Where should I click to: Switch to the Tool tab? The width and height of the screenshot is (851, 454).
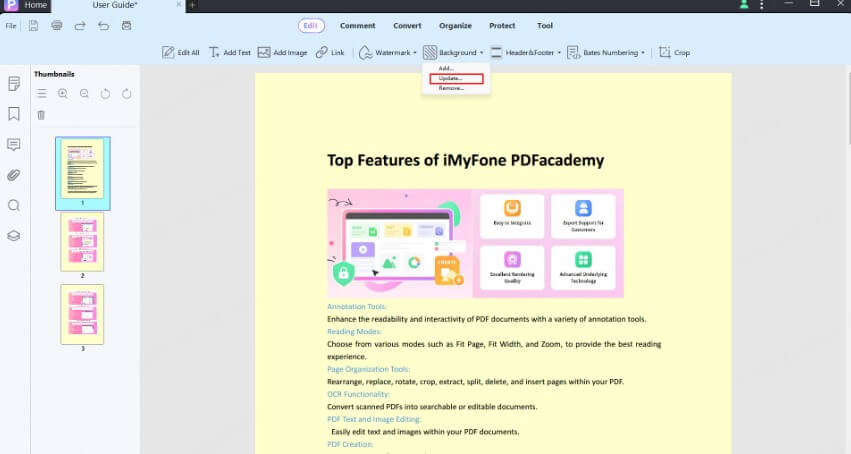point(545,25)
